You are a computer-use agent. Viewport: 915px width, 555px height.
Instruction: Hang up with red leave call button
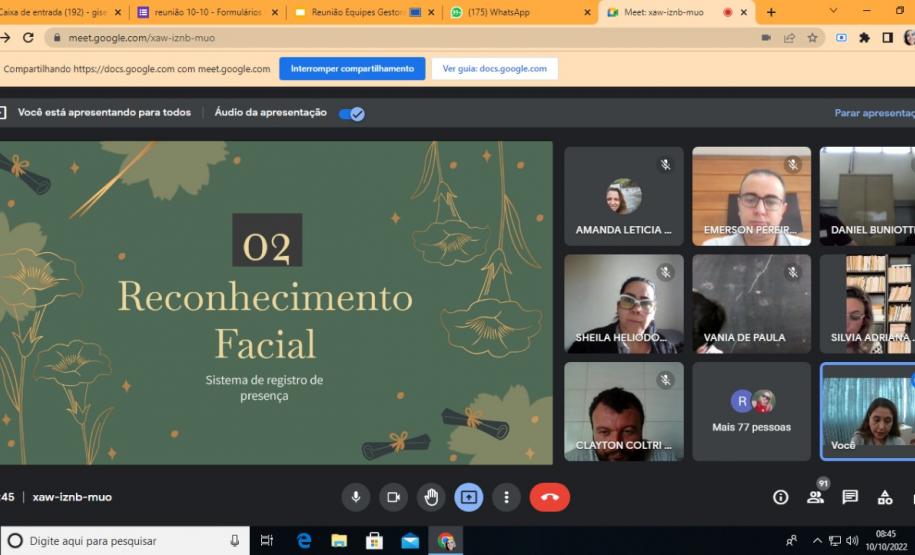(x=549, y=497)
